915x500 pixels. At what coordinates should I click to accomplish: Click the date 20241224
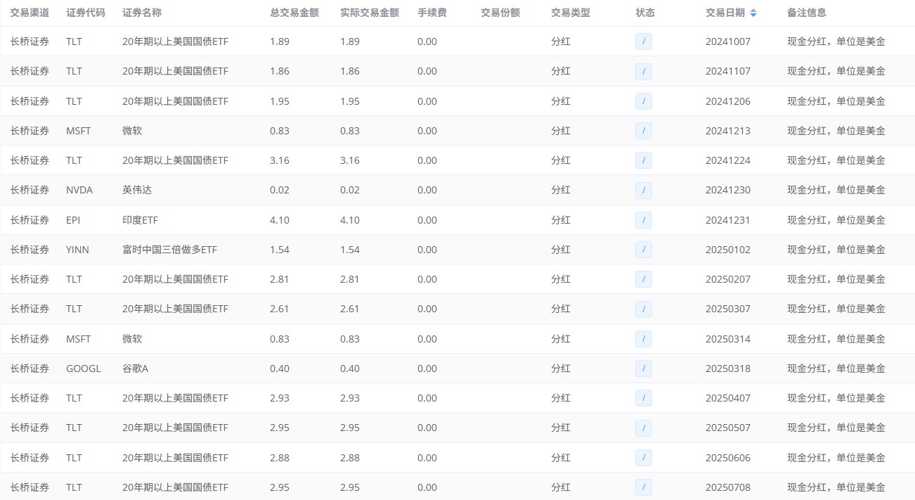point(728,160)
